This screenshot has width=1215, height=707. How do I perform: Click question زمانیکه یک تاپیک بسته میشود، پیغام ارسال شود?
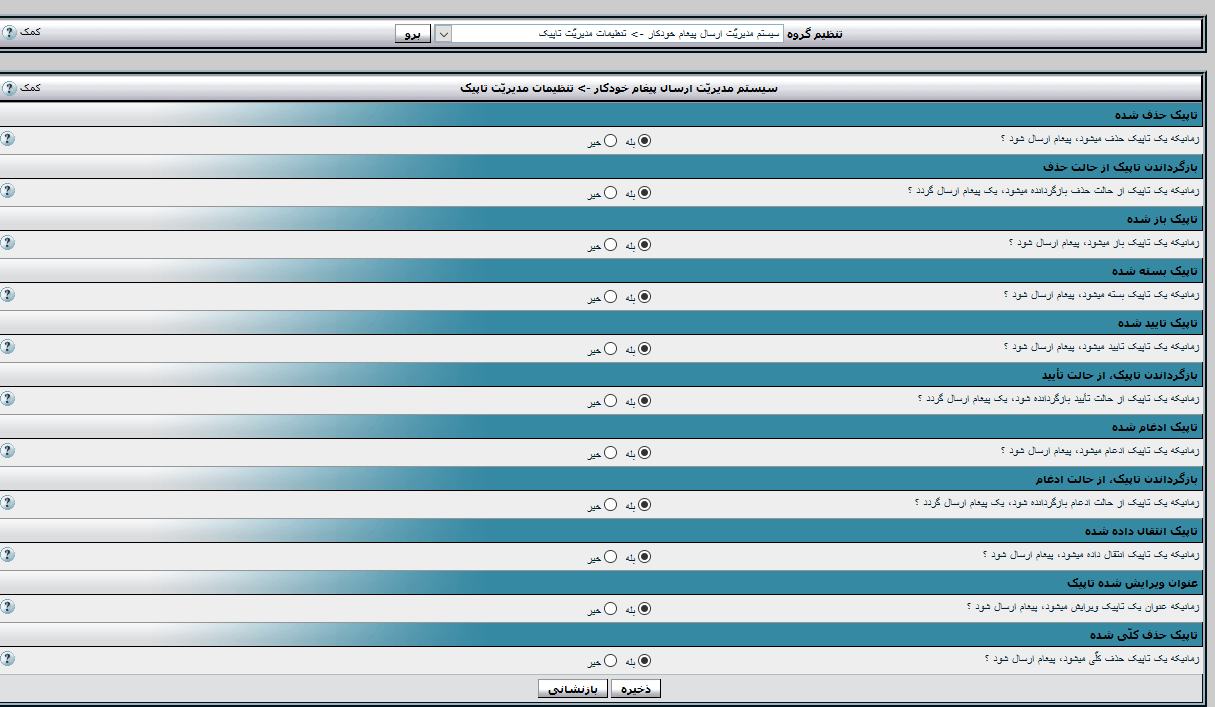pos(1101,294)
